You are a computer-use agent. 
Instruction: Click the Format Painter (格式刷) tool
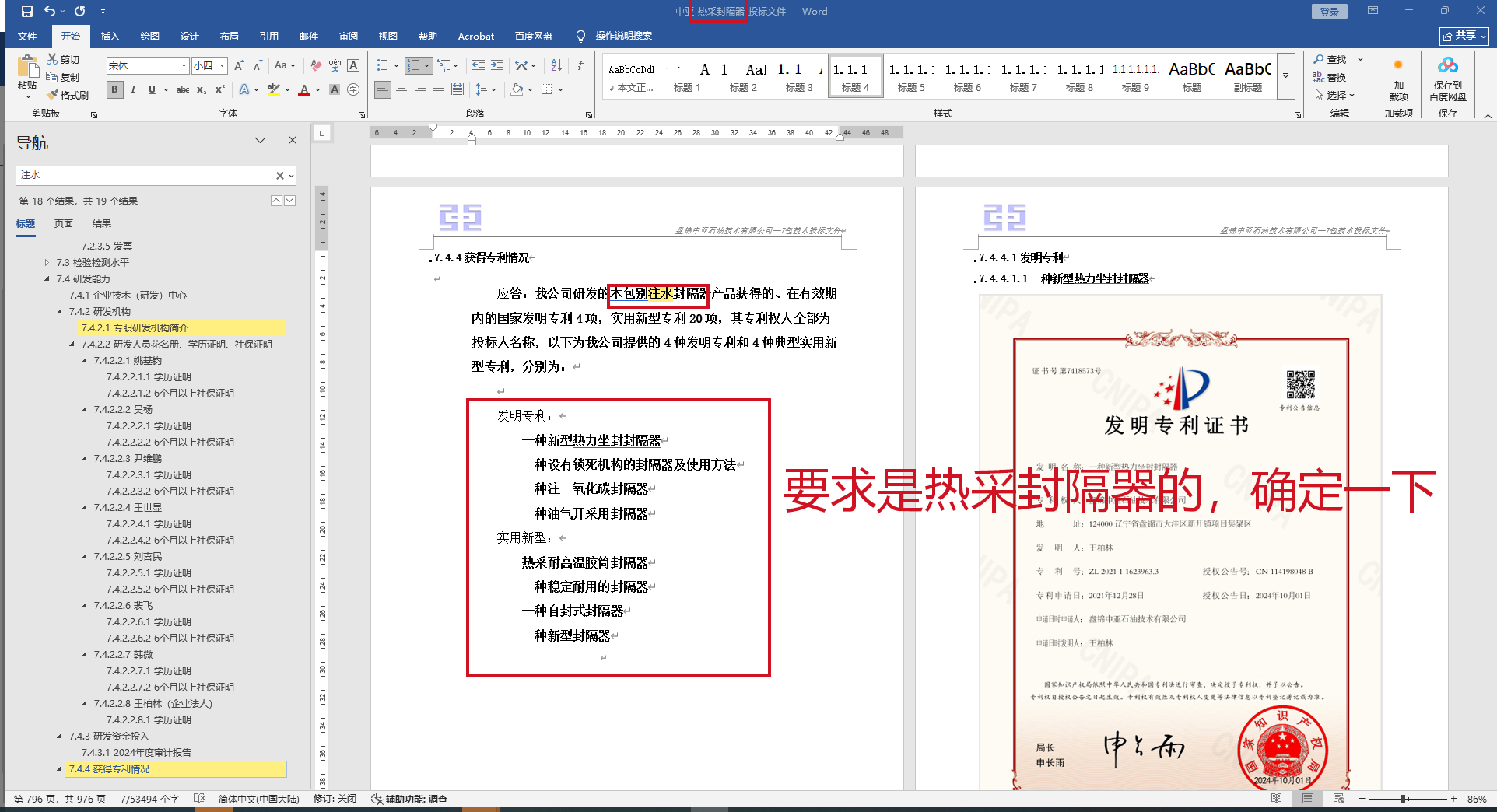click(x=68, y=95)
